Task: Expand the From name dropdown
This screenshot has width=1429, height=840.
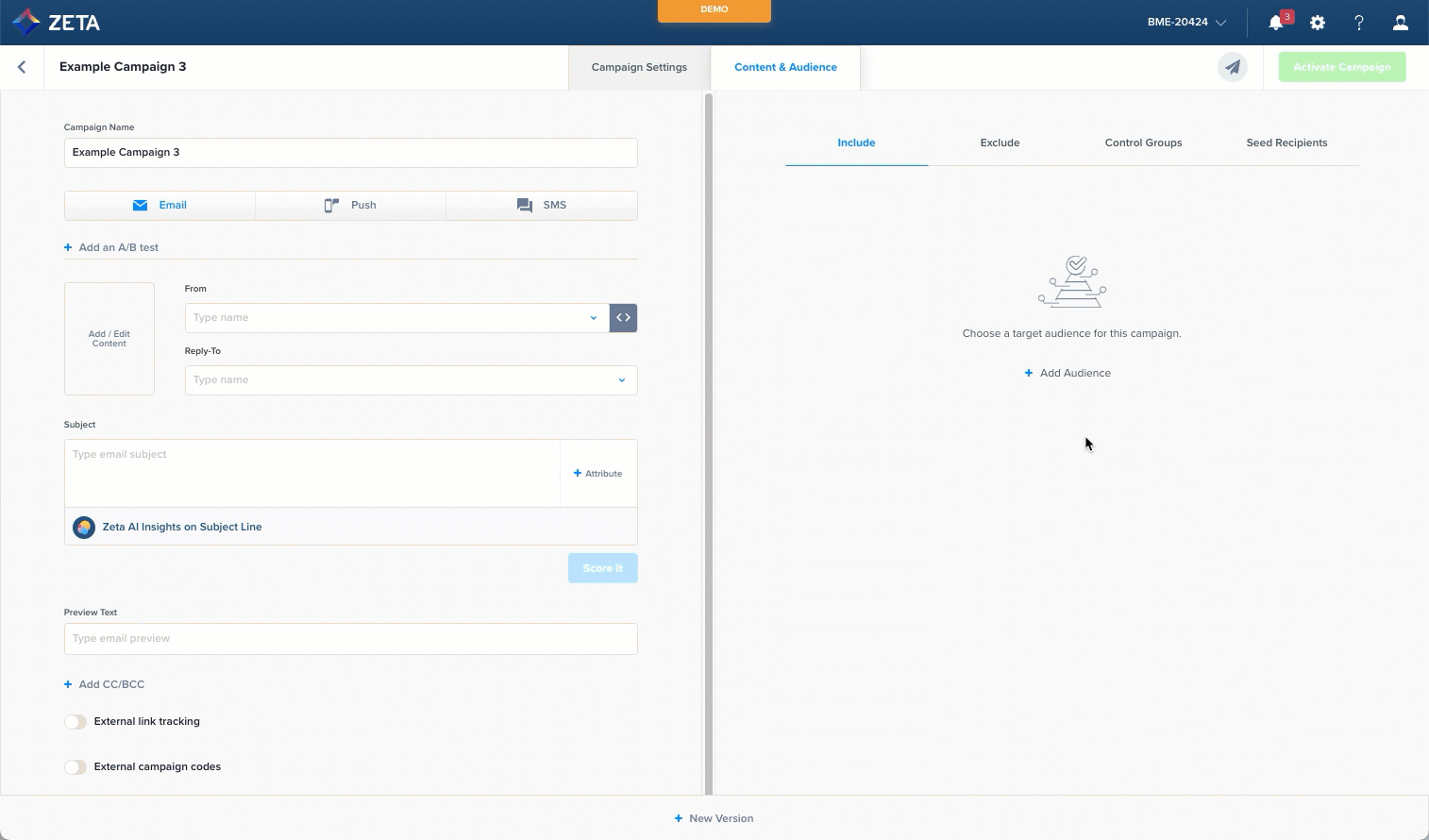Action: point(593,318)
